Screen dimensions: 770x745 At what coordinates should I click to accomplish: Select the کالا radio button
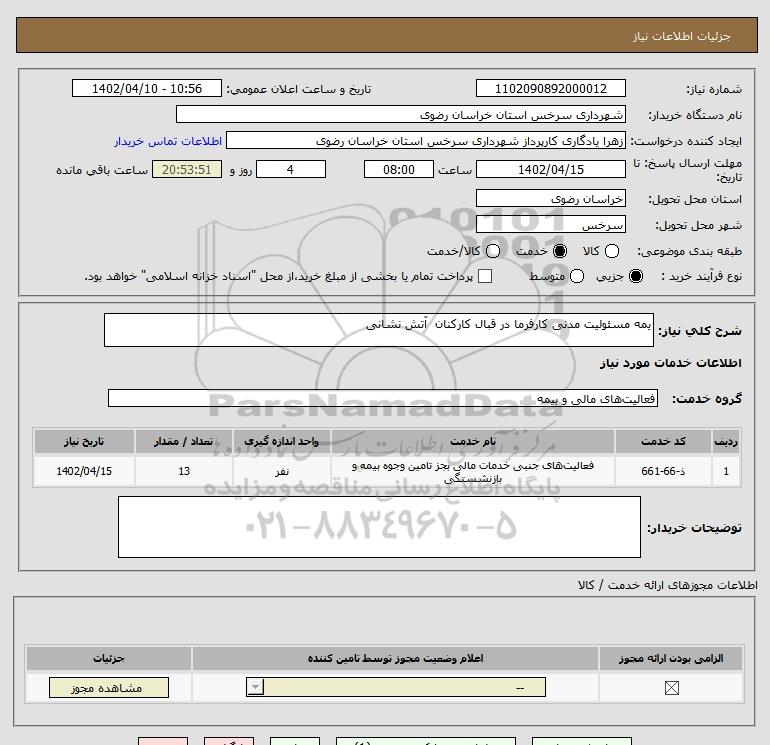tap(612, 251)
